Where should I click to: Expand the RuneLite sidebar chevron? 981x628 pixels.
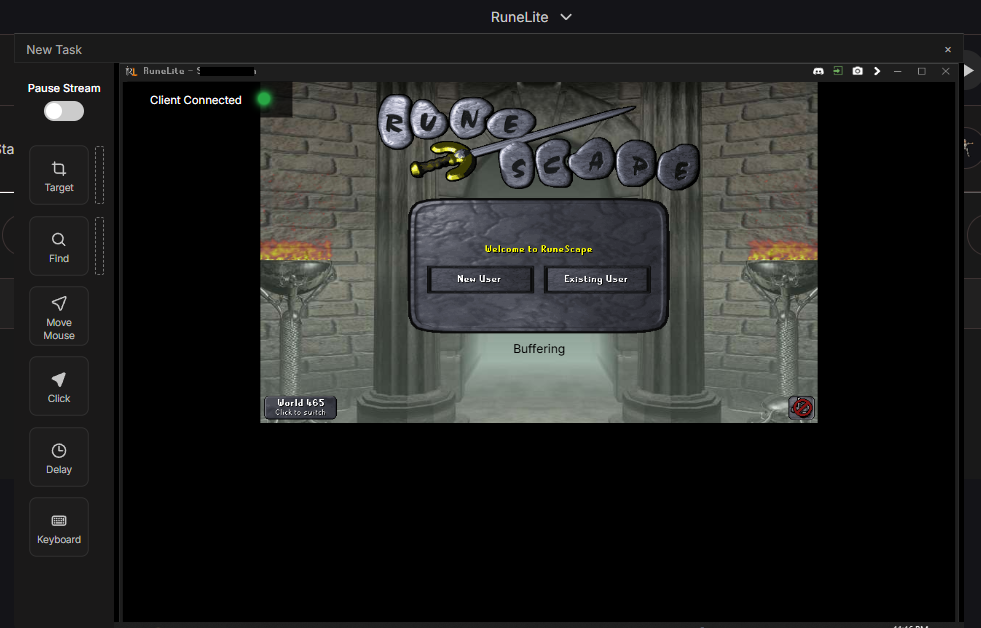tap(877, 71)
